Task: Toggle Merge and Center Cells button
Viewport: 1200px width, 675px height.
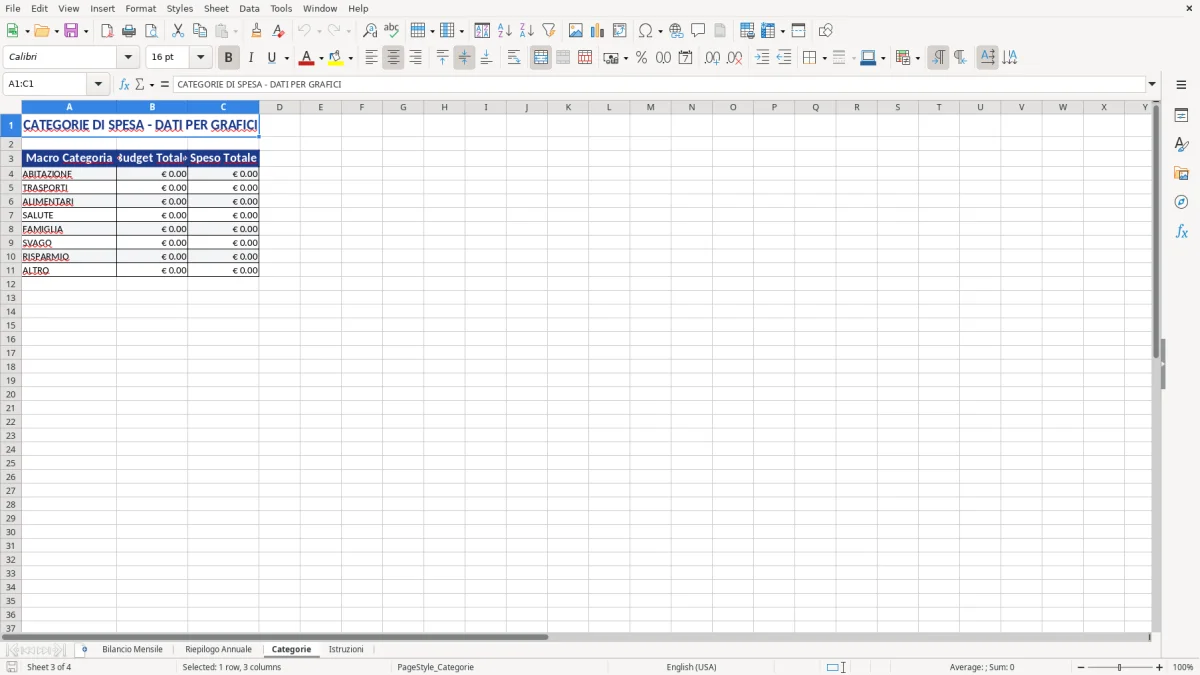Action: (x=541, y=58)
